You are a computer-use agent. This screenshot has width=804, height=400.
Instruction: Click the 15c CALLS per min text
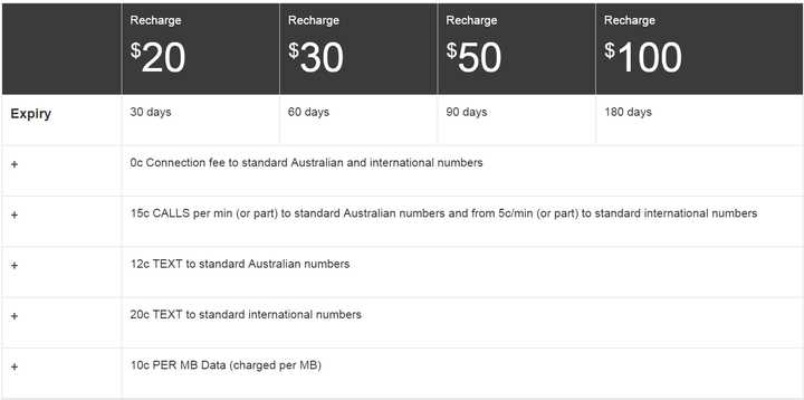pyautogui.click(x=444, y=213)
